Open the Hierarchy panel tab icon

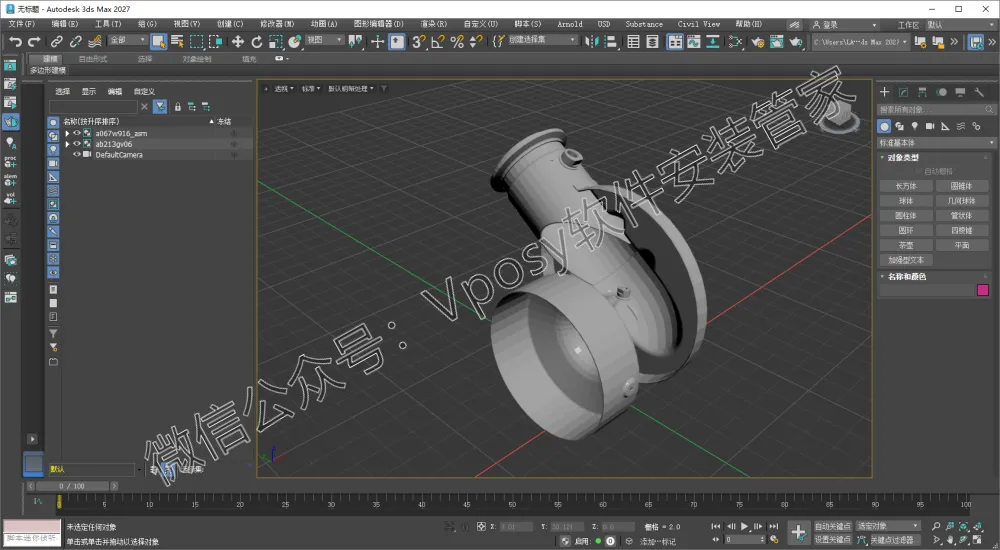[922, 93]
